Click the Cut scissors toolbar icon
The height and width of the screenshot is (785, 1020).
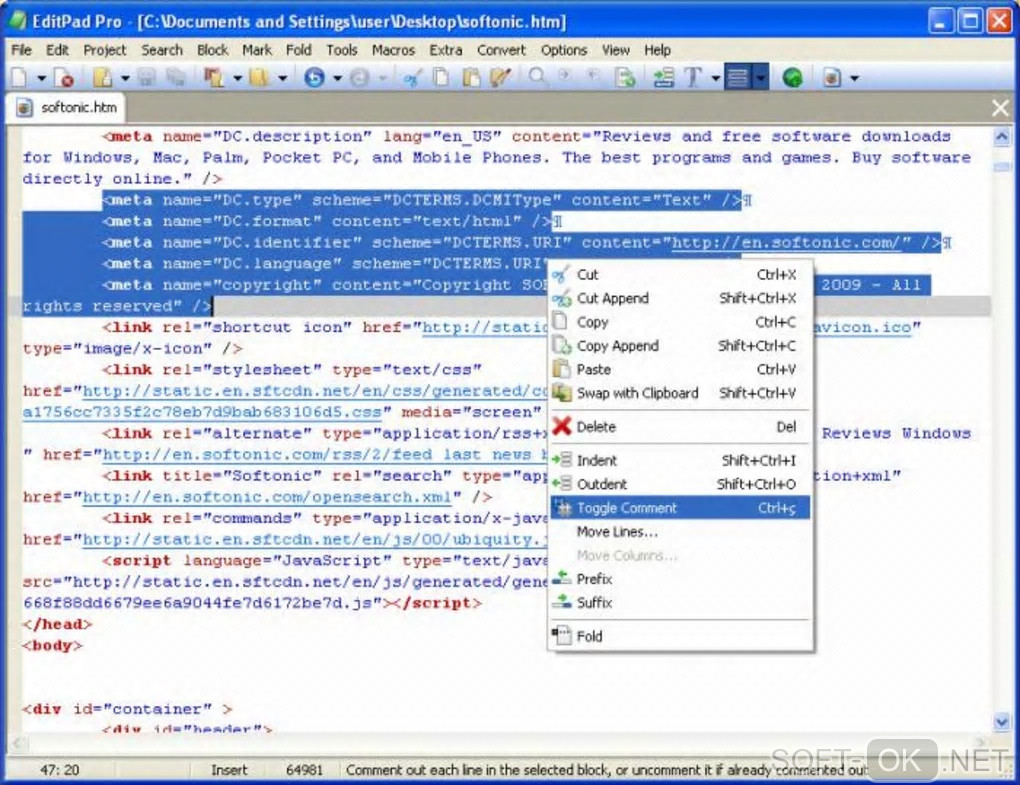click(412, 78)
